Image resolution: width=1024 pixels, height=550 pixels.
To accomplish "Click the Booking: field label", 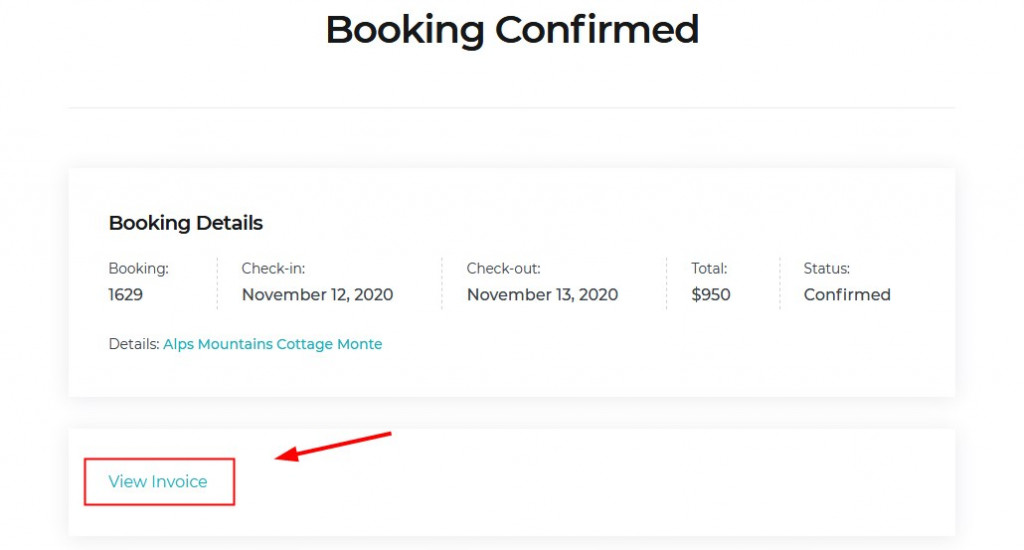I will tap(138, 269).
